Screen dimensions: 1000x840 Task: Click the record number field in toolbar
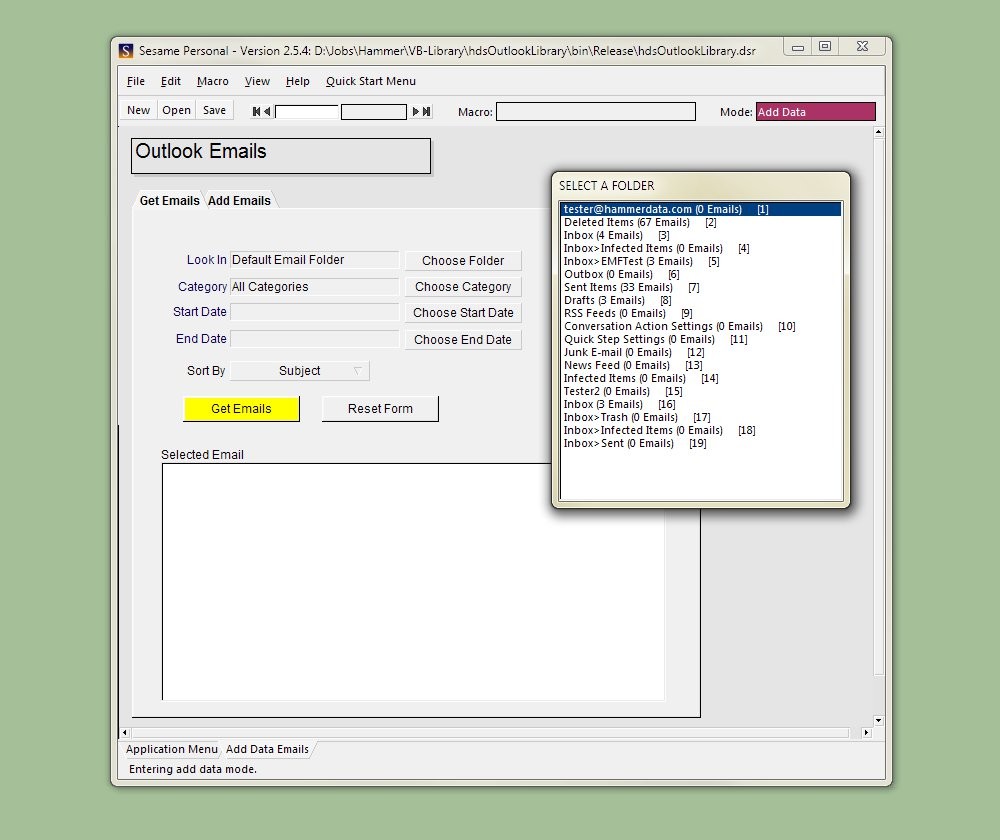pyautogui.click(x=306, y=112)
